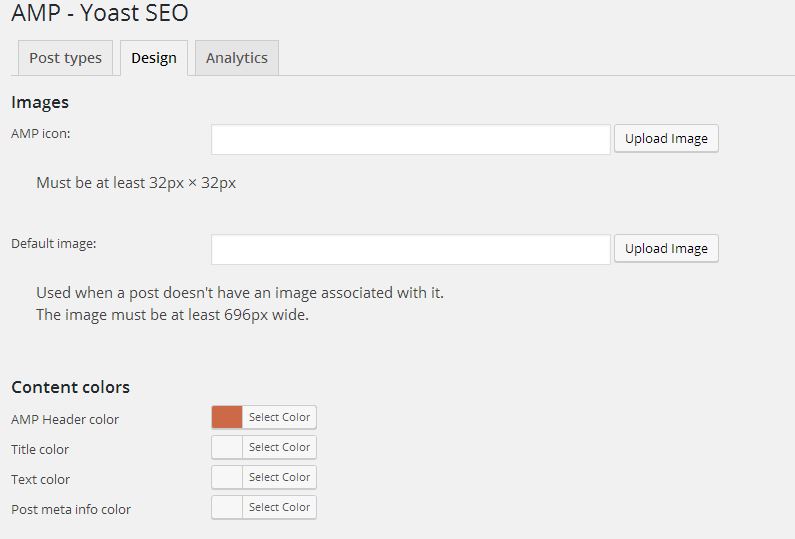
Task: Select Color for Title color
Action: tap(279, 447)
